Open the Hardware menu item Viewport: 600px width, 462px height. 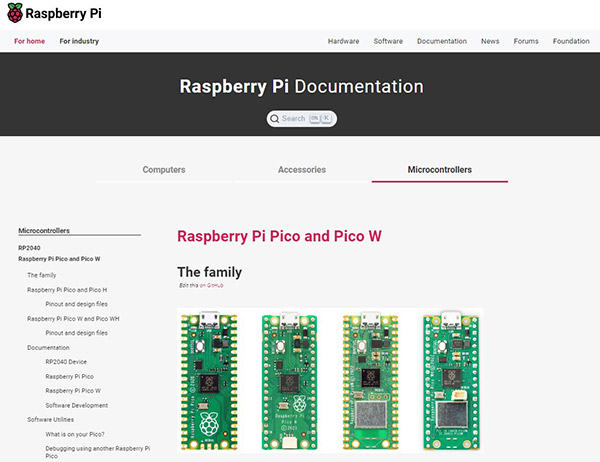(343, 41)
